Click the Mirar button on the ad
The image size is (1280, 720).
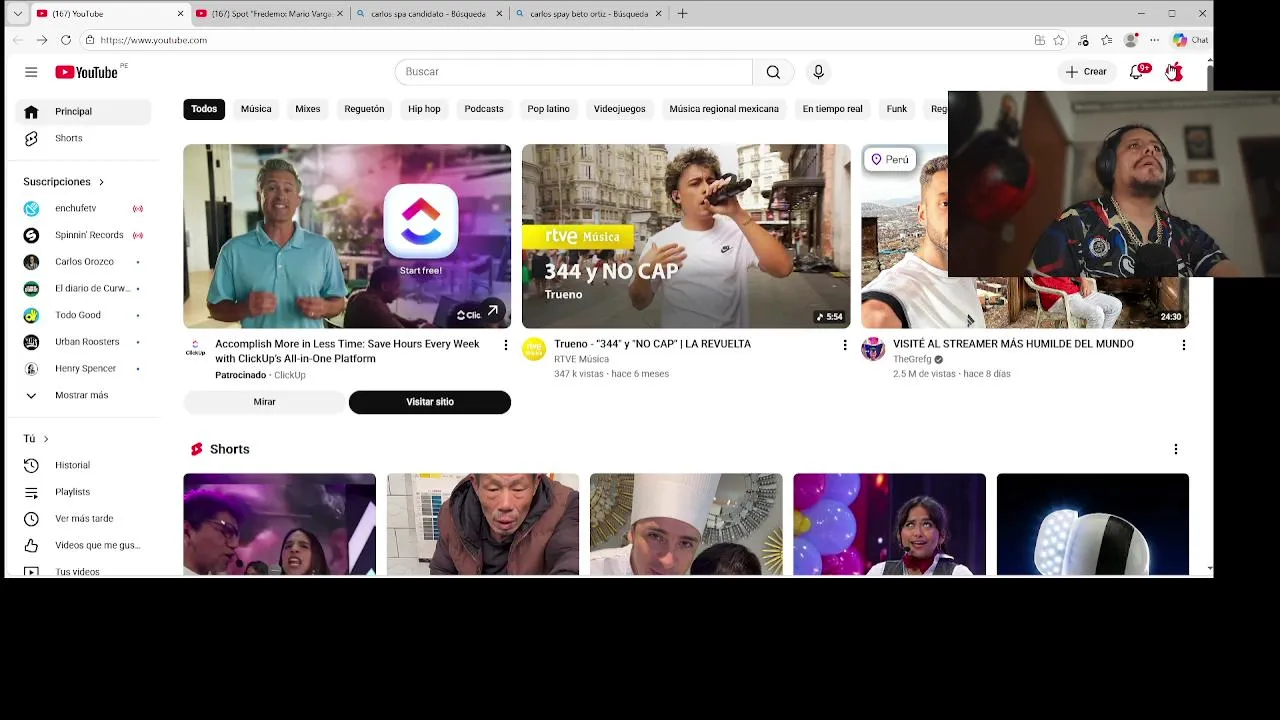click(x=264, y=402)
